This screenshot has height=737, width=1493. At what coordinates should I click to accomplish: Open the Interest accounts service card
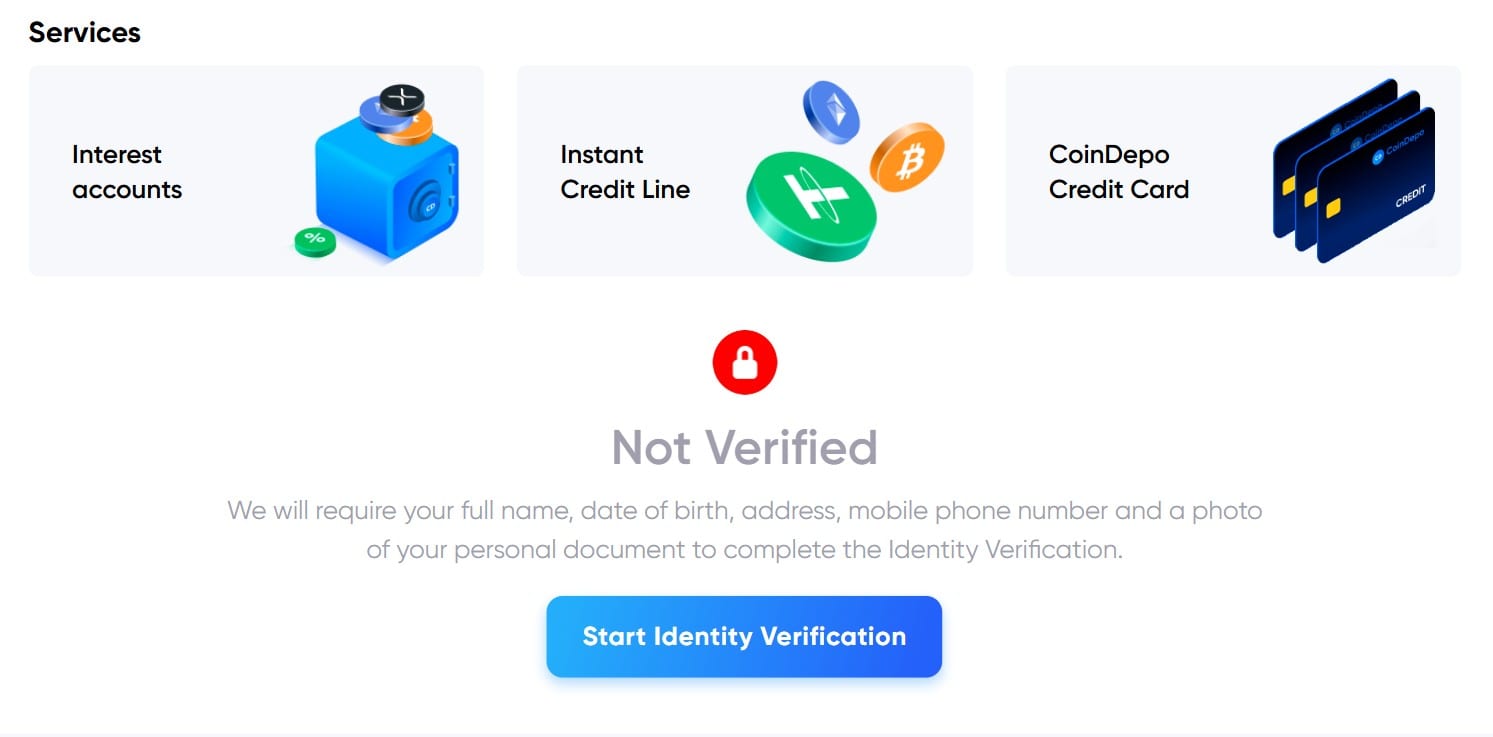[255, 170]
